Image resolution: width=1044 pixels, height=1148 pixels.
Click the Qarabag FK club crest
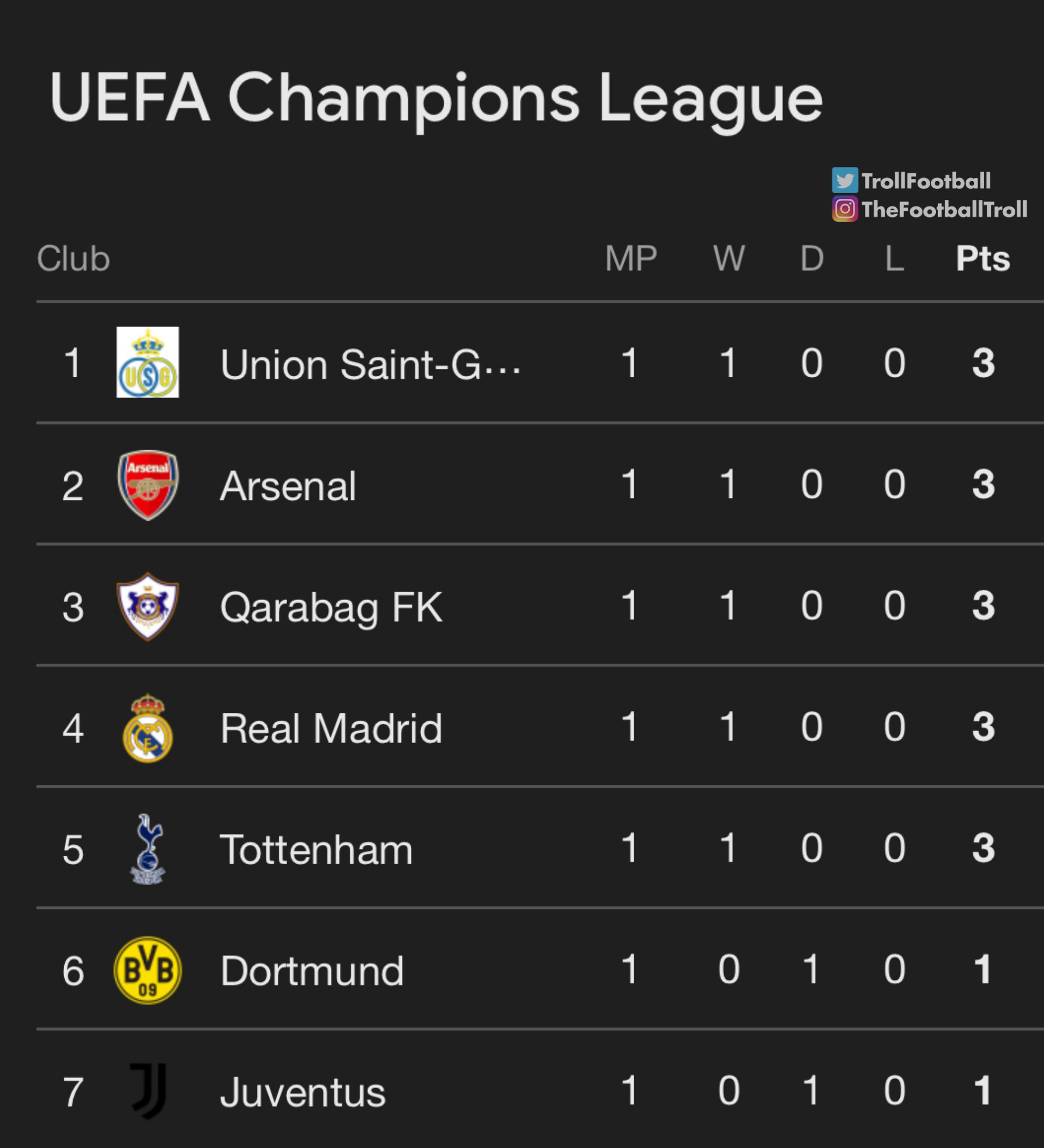[148, 606]
